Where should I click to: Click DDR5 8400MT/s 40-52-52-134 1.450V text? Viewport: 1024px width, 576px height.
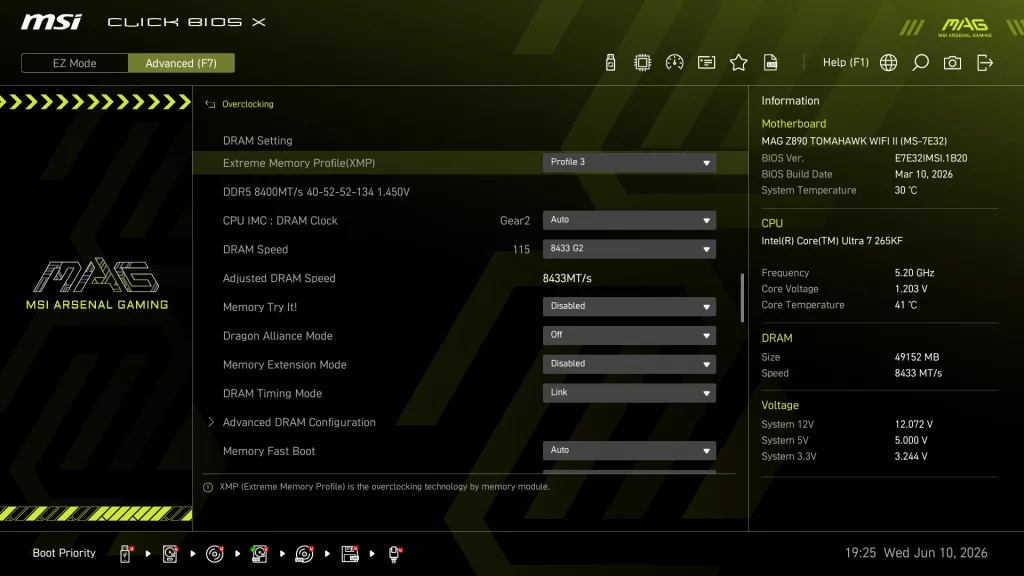316,192
